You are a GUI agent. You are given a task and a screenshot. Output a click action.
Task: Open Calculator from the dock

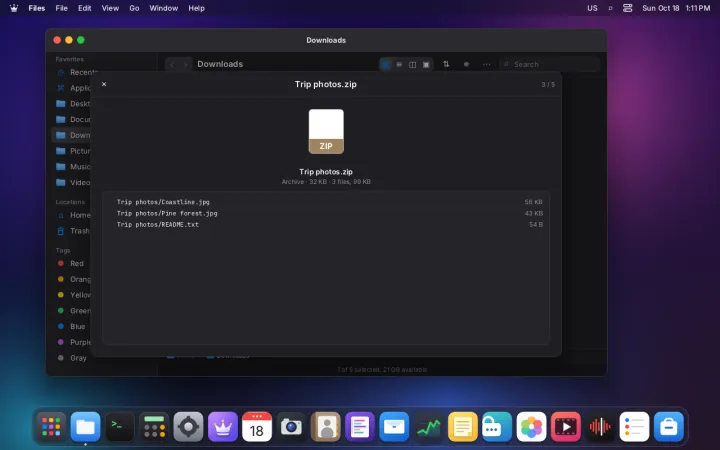click(154, 427)
